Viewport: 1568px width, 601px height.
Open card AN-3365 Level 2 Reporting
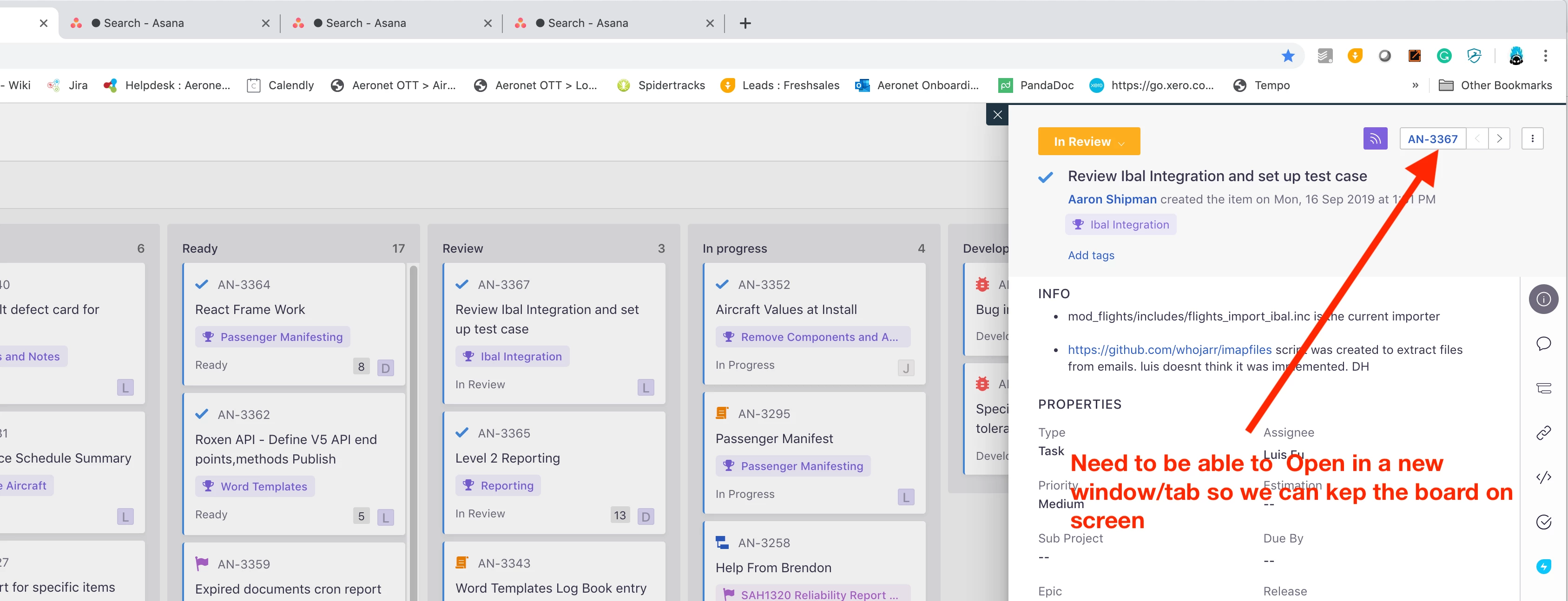click(x=554, y=473)
